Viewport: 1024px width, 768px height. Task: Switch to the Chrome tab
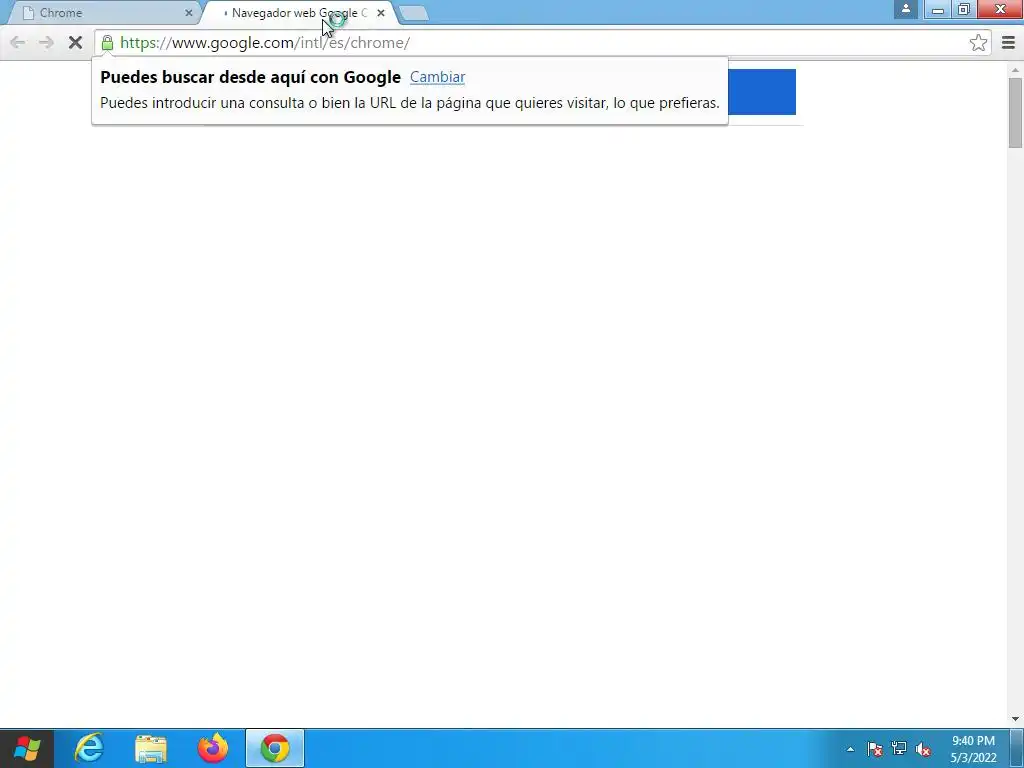pyautogui.click(x=104, y=12)
